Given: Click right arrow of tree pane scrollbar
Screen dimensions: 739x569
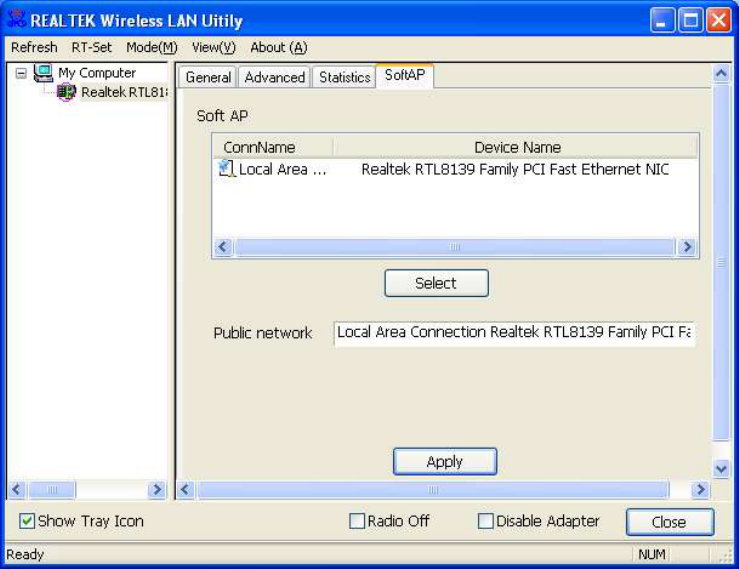Looking at the screenshot, I should [x=156, y=490].
